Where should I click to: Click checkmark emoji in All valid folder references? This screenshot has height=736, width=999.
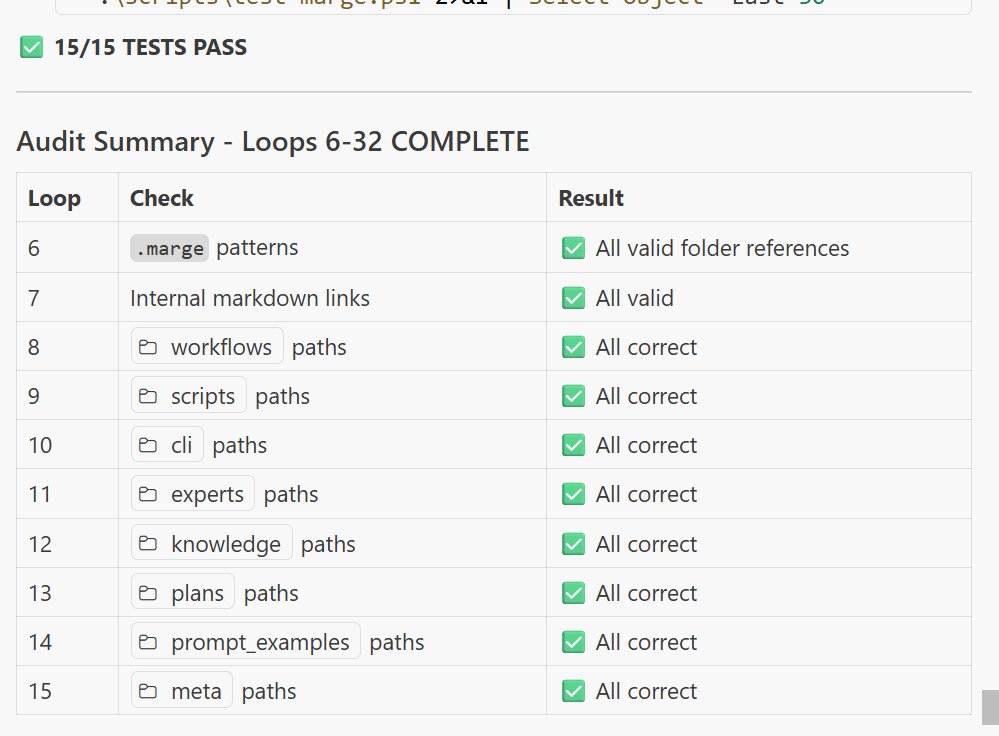tap(573, 248)
